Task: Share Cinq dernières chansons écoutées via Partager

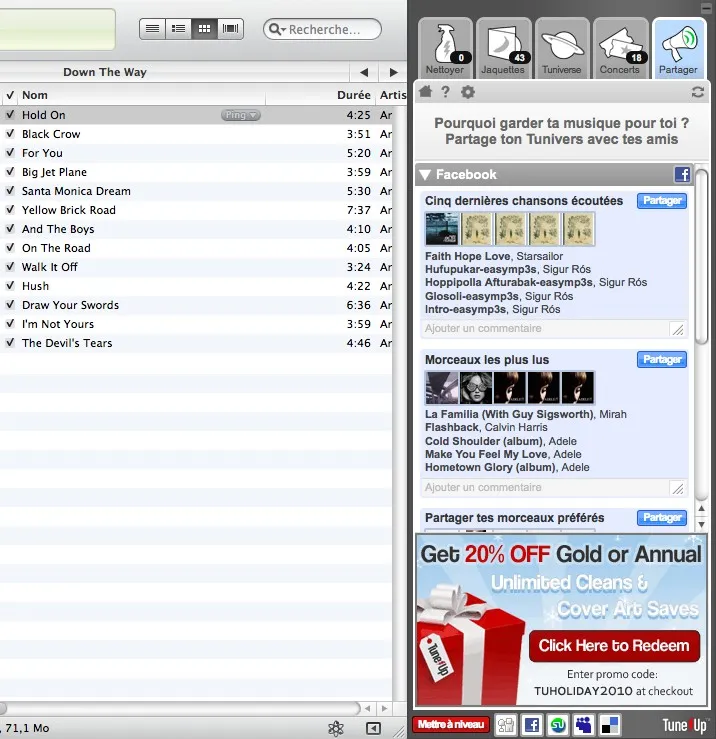Action: (662, 201)
